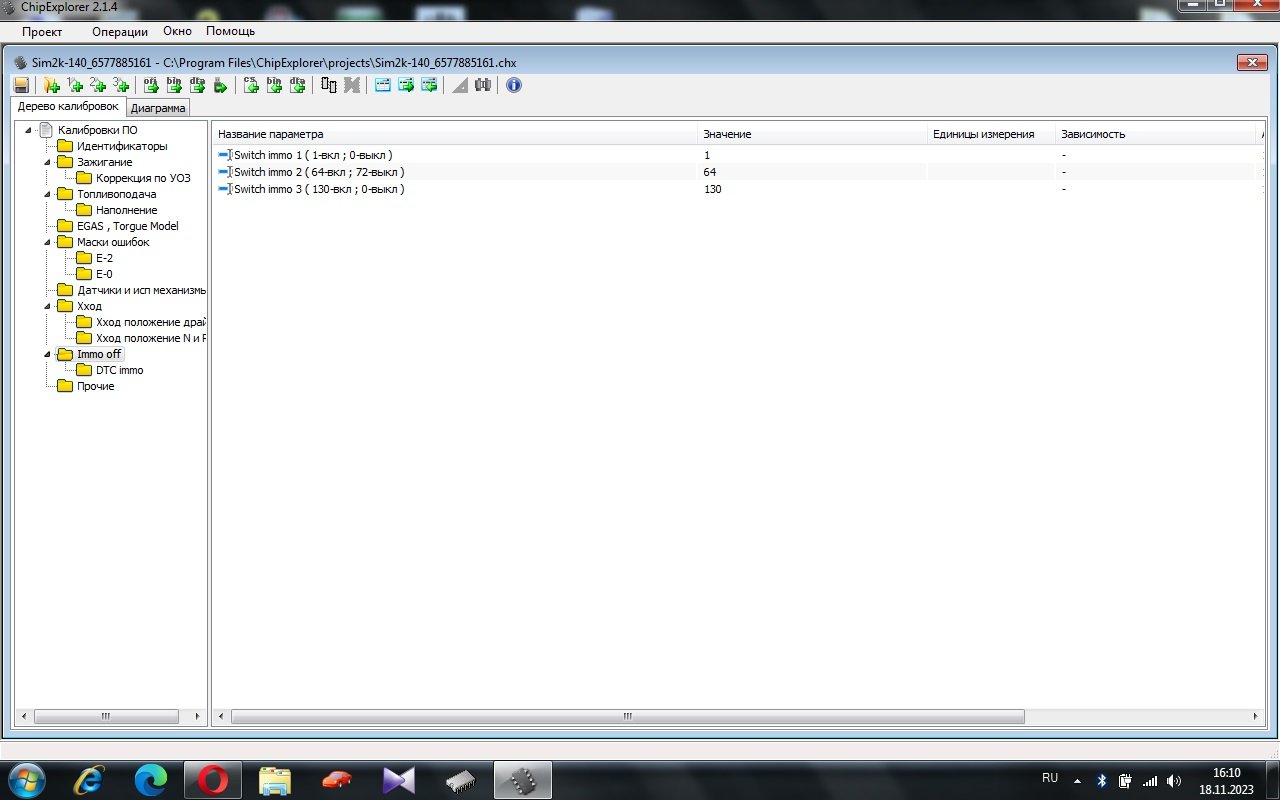
Task: Click the Значение column header
Action: click(x=727, y=134)
